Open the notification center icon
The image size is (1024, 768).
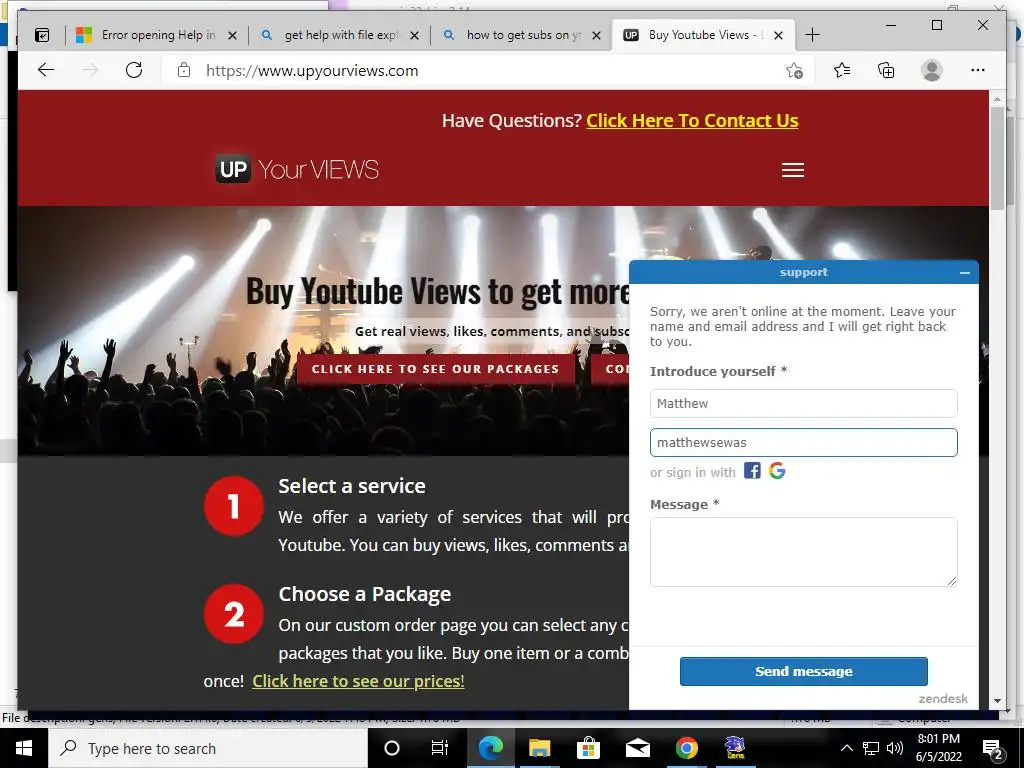[x=993, y=749]
